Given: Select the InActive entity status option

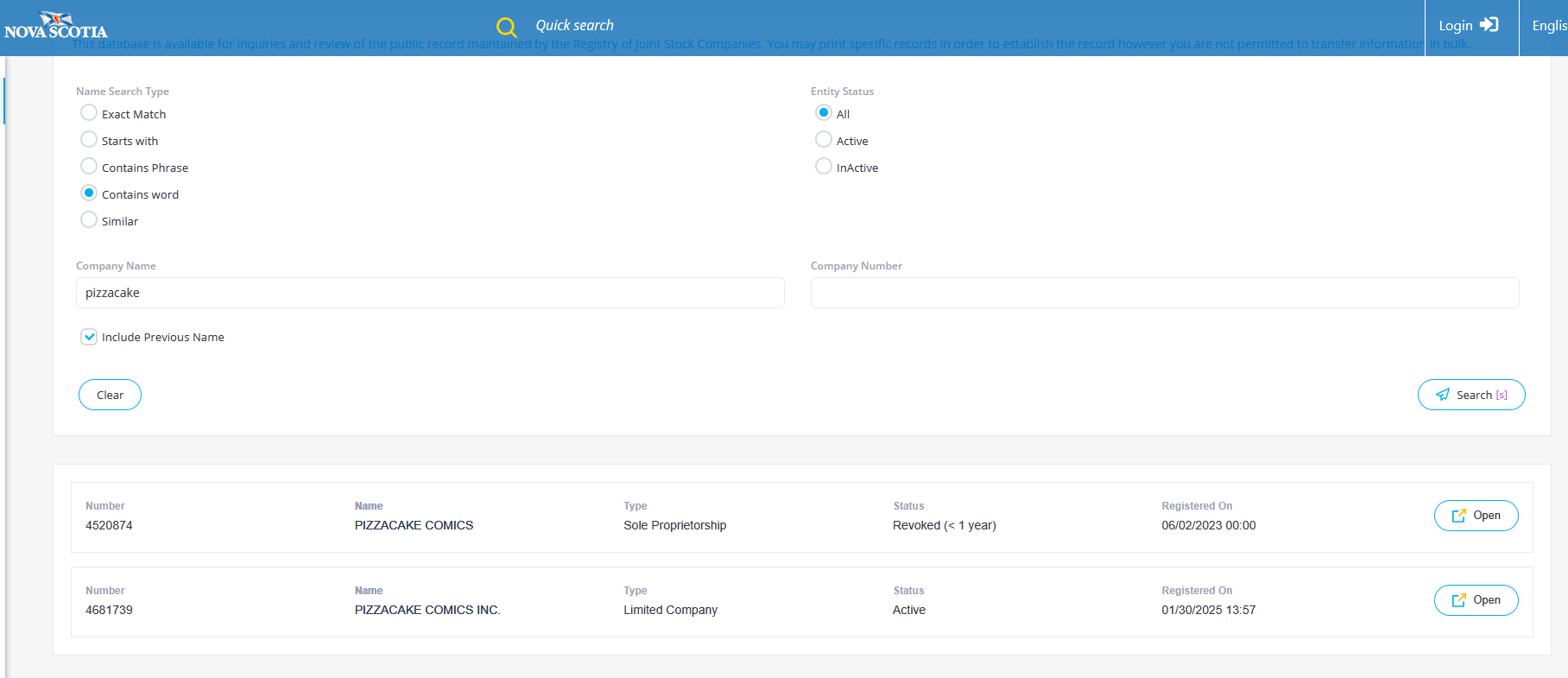Looking at the screenshot, I should [824, 166].
